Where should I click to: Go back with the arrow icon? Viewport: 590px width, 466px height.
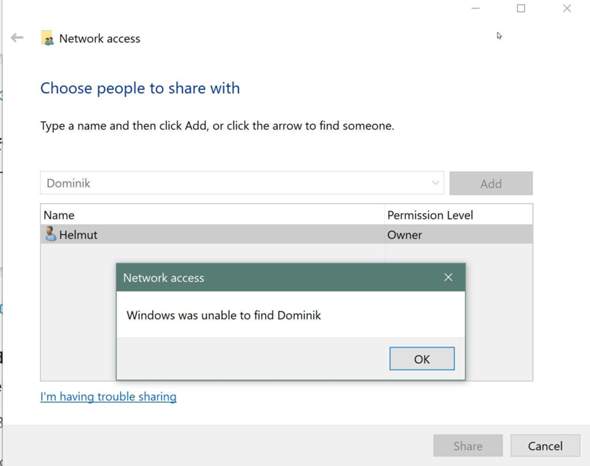17,38
